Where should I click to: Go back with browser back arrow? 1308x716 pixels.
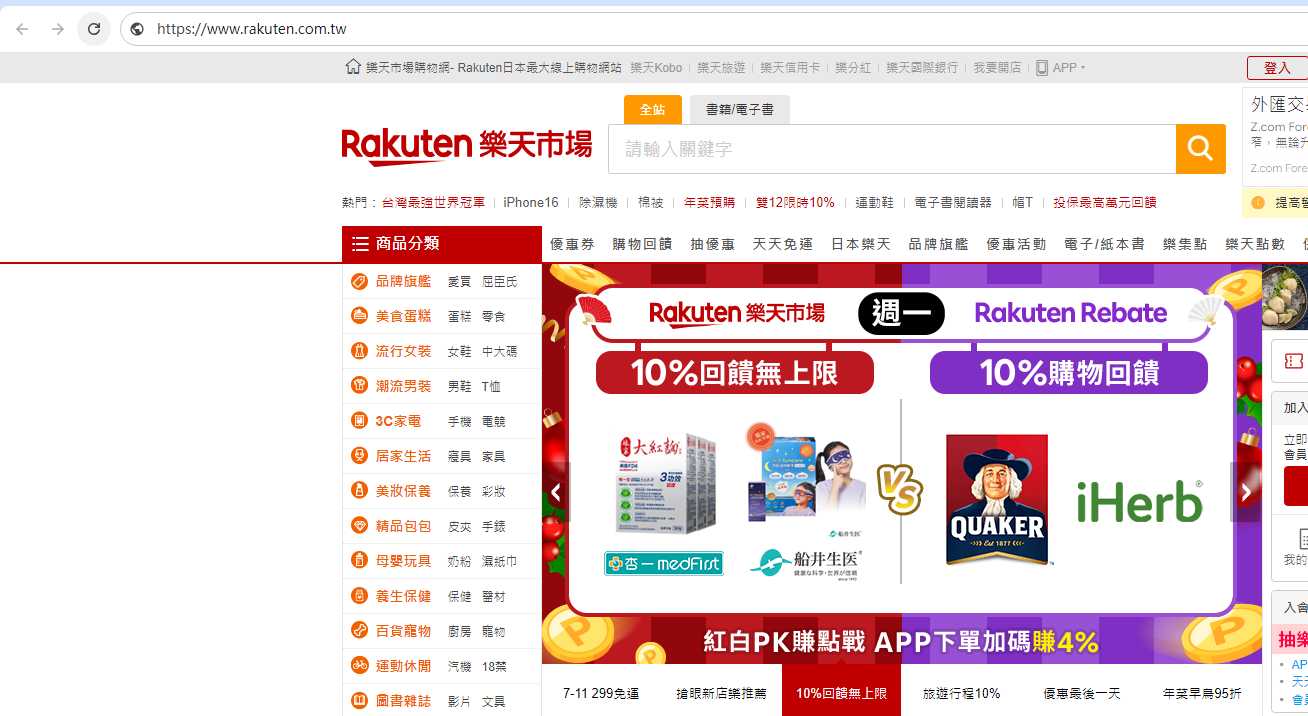[x=22, y=29]
